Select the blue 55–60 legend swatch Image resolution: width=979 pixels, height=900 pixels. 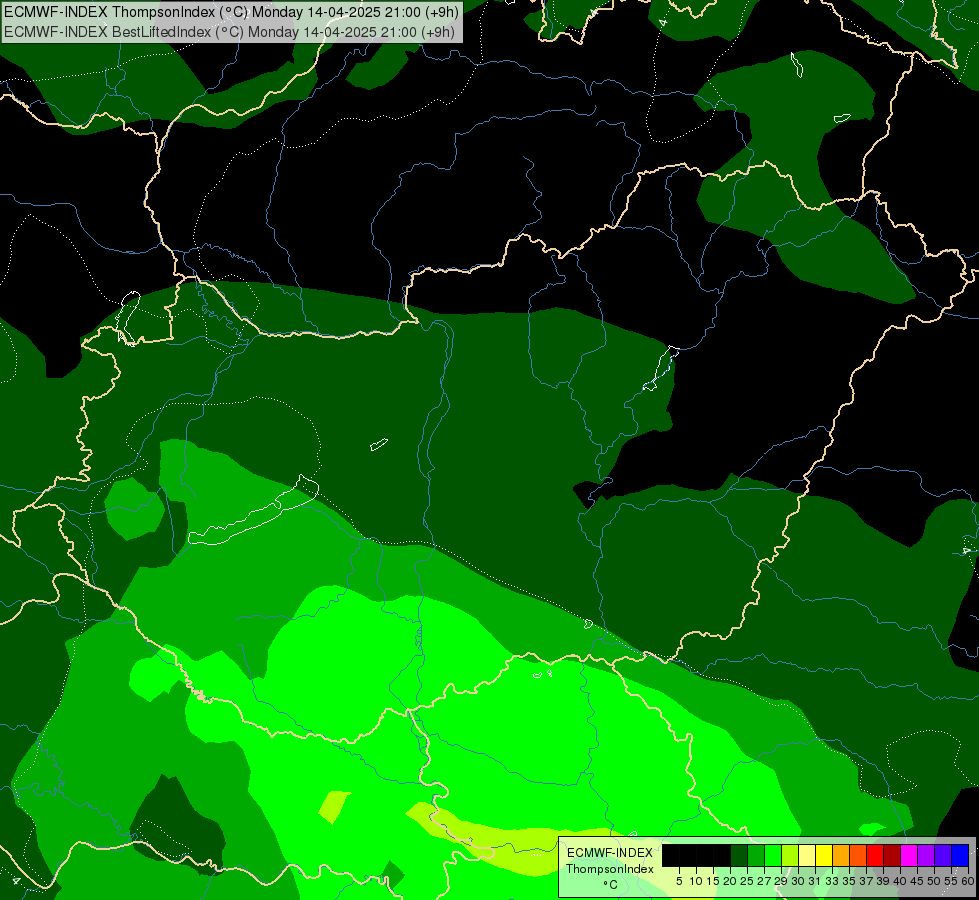(960, 856)
